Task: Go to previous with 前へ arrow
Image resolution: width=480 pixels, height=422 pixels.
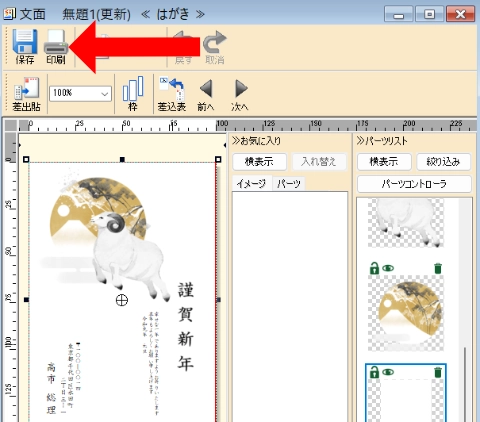Action: coord(206,88)
